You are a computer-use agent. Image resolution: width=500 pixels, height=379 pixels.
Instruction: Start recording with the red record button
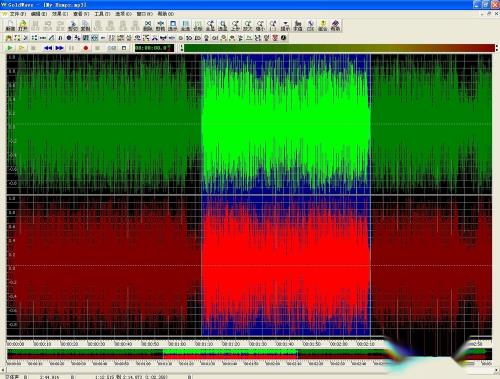[x=86, y=48]
